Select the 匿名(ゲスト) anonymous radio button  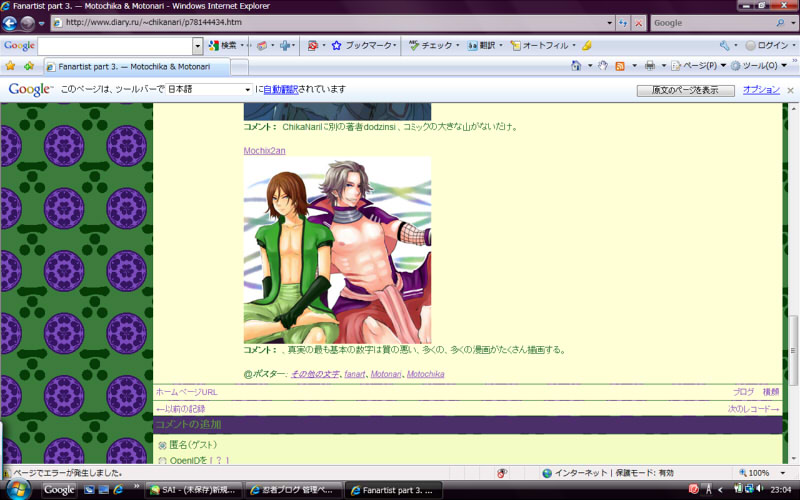(x=162, y=445)
